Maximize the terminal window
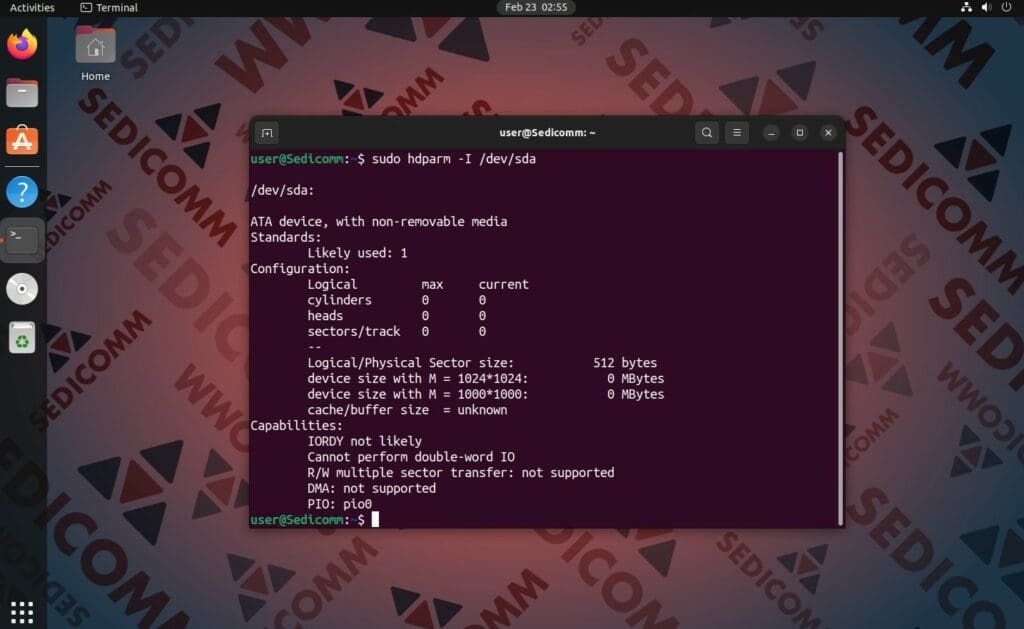The image size is (1024, 629). pos(799,133)
